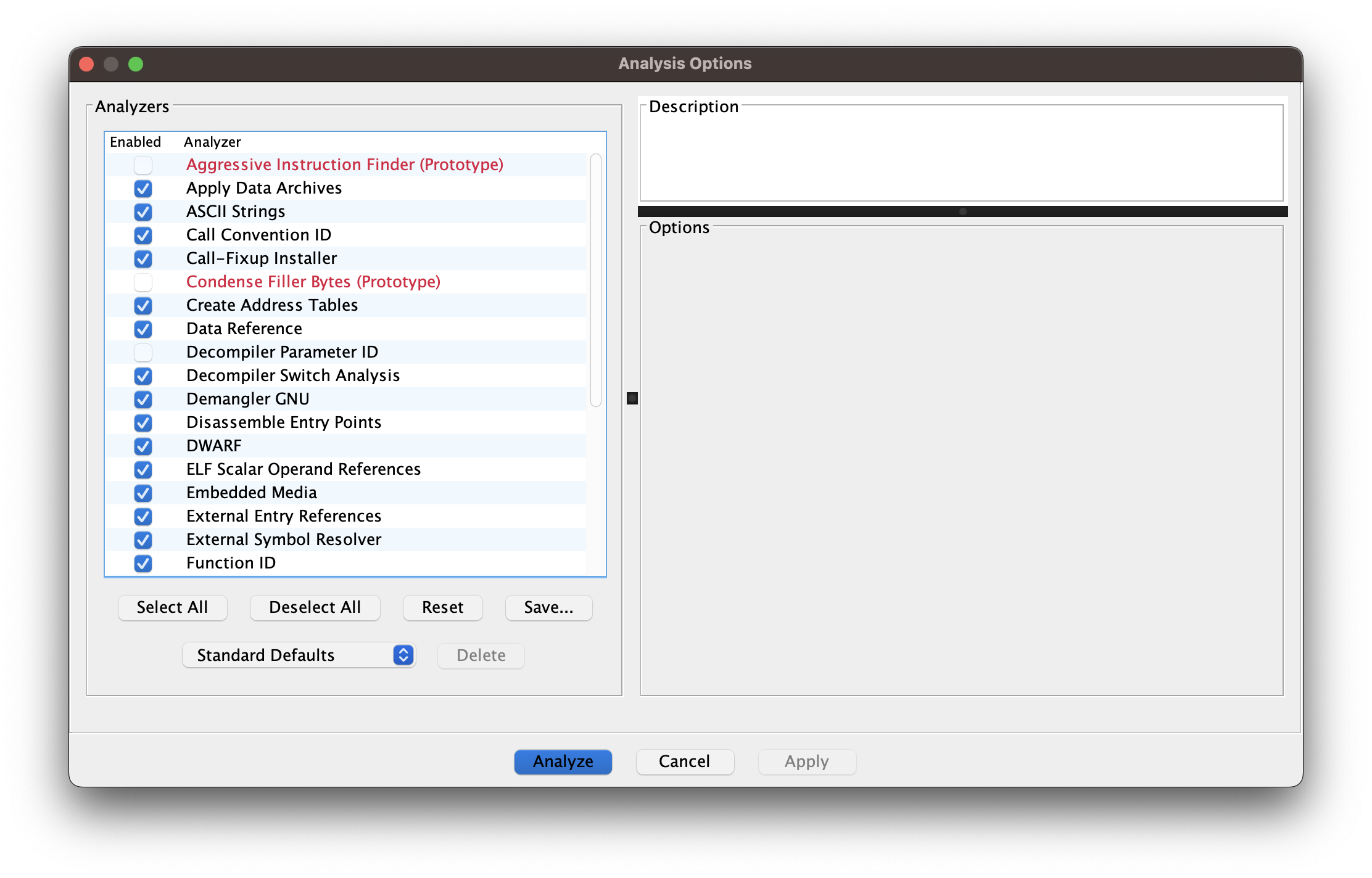The width and height of the screenshot is (1372, 878).
Task: Disable the Function ID analyzer checkbox
Action: point(143,563)
